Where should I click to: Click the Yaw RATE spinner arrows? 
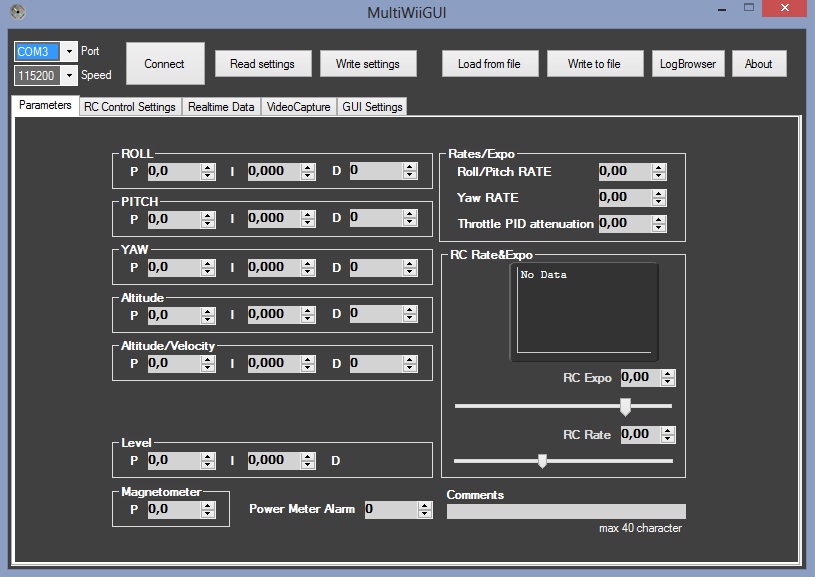658,198
